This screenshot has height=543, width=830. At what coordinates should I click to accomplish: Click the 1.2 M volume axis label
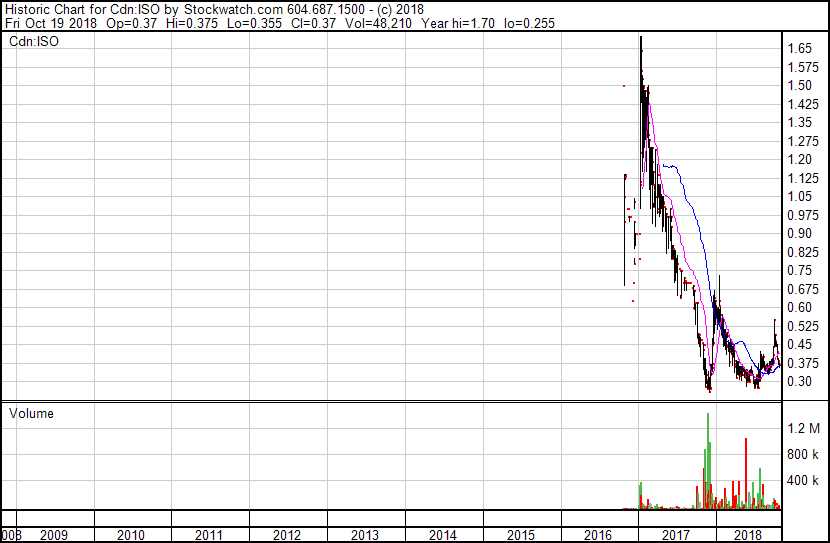tap(802, 429)
